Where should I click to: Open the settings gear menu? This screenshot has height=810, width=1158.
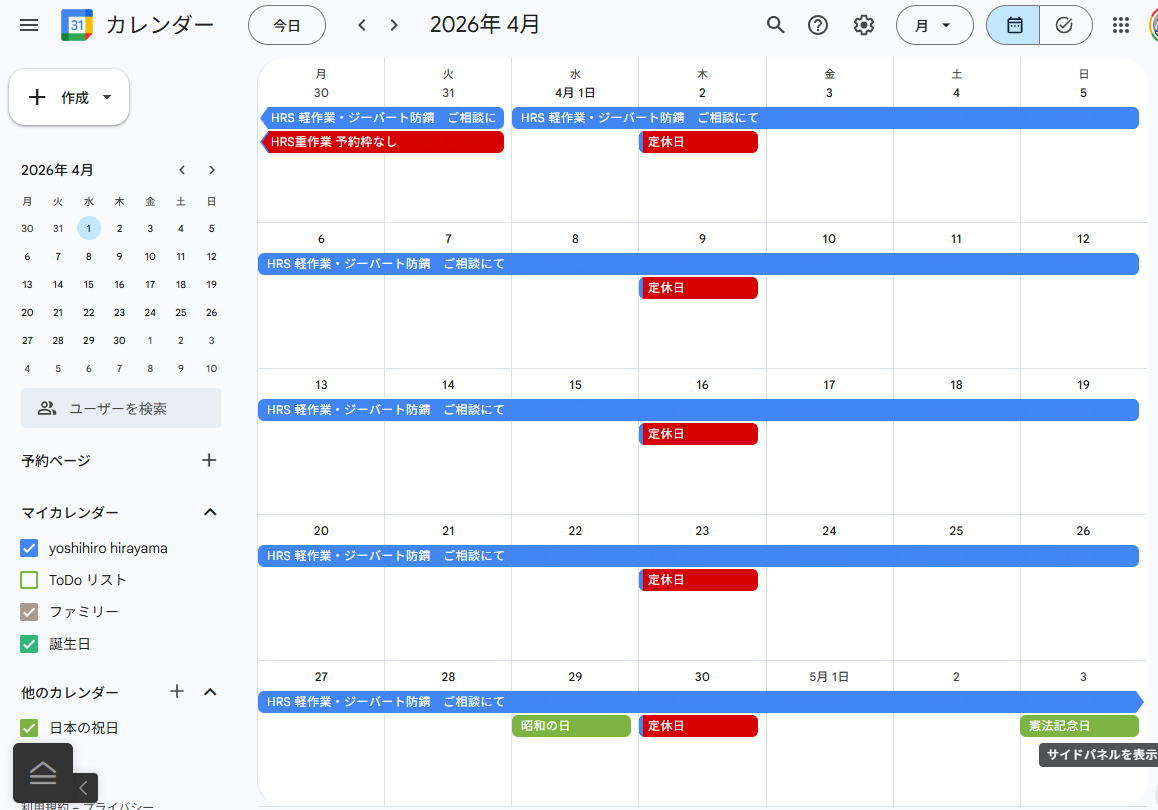pos(864,25)
